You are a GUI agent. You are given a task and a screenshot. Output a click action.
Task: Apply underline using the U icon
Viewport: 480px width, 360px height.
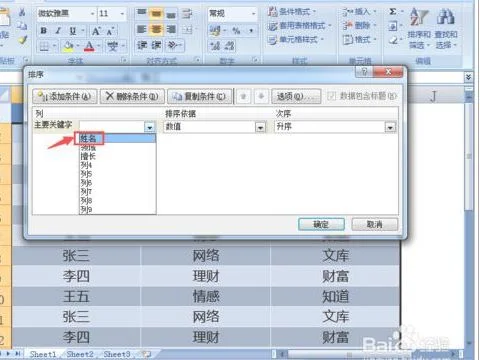tap(72, 31)
